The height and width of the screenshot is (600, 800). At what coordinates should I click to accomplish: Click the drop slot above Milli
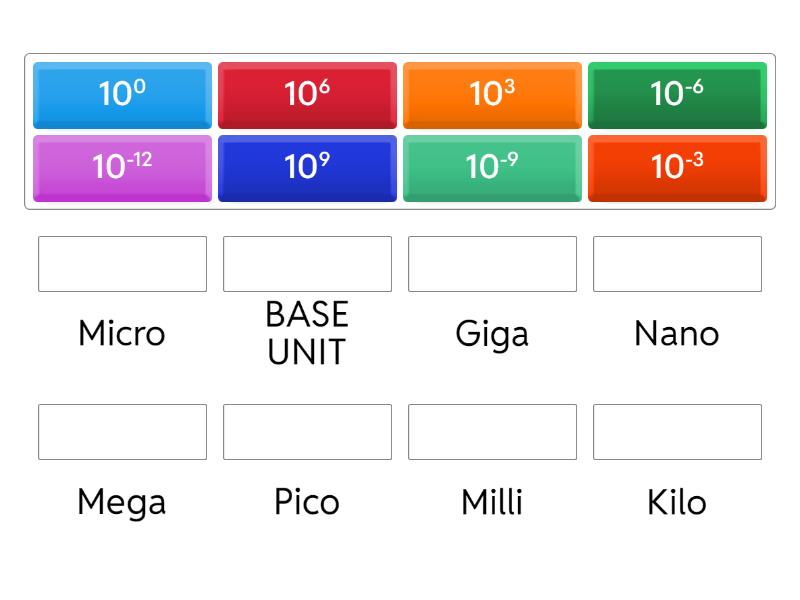click(x=492, y=432)
